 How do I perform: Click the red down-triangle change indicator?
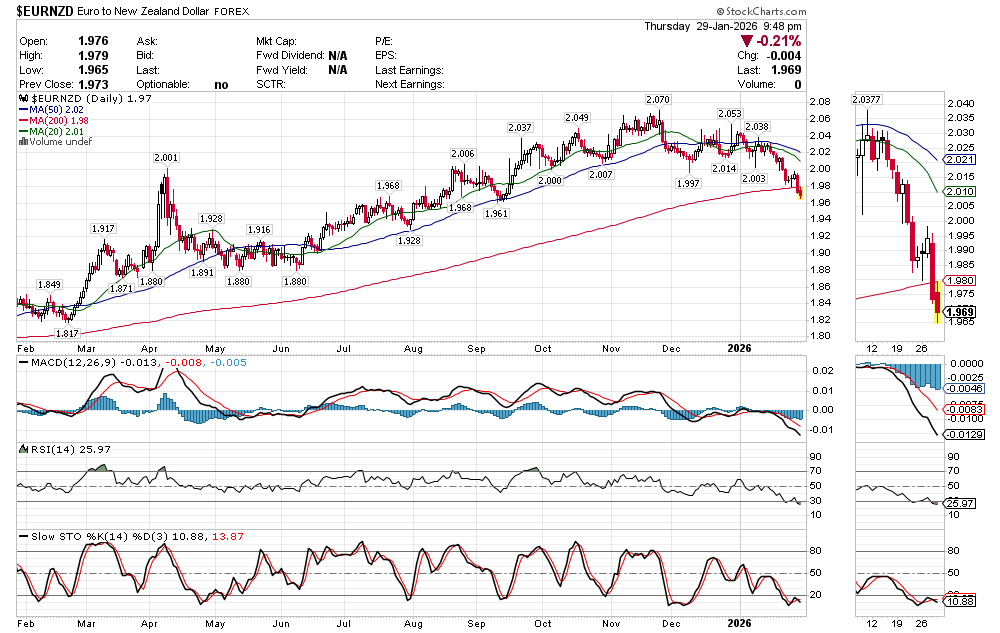pos(745,41)
